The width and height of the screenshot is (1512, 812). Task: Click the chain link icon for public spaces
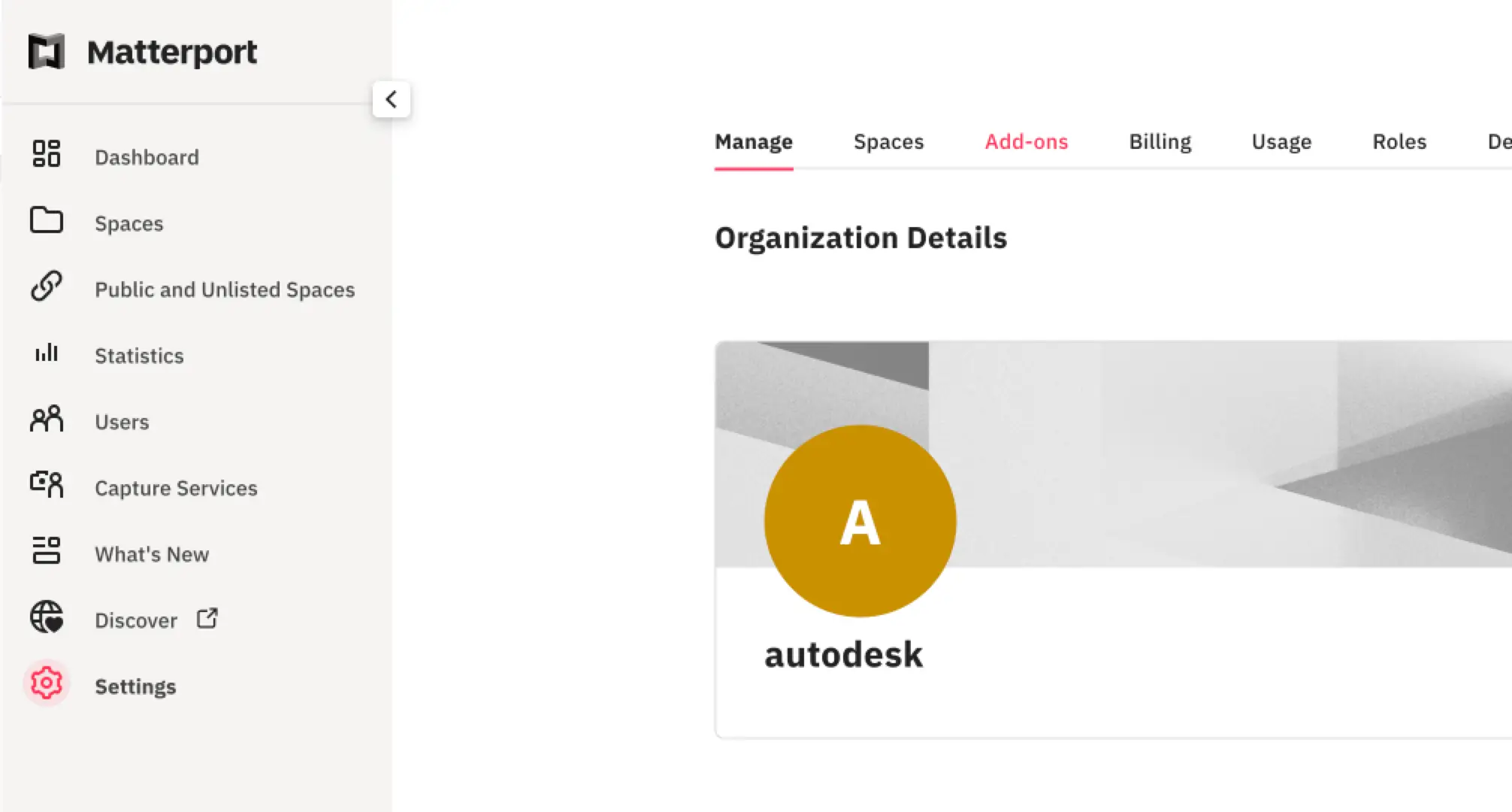coord(47,286)
